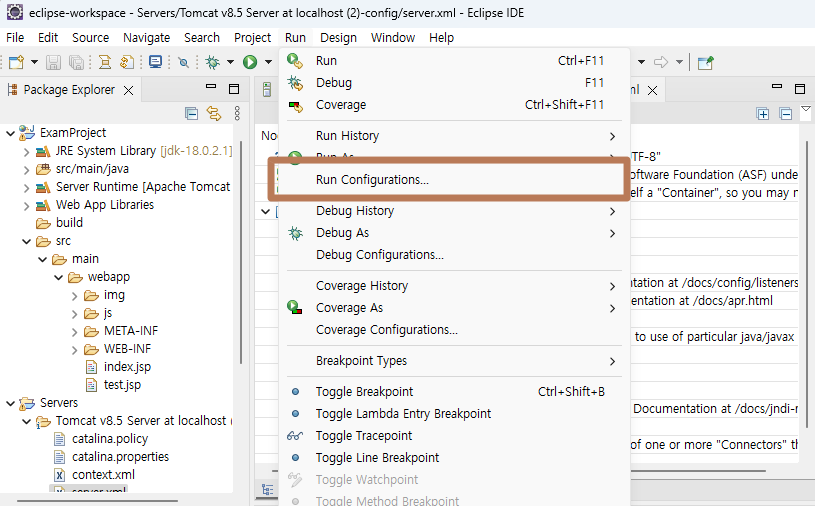Screen dimensions: 815x506
Task: Choose Debug Configurations... entry
Action: (x=454, y=255)
